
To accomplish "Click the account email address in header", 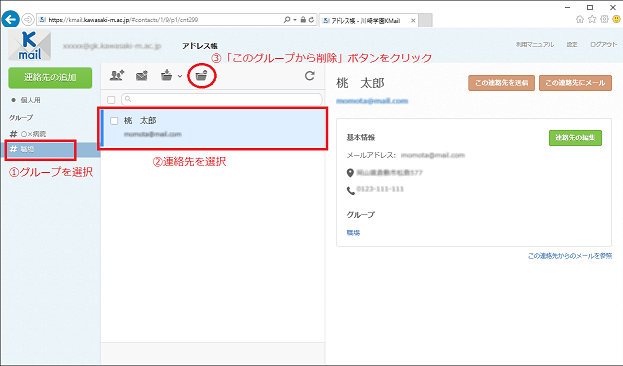I will tap(112, 46).
